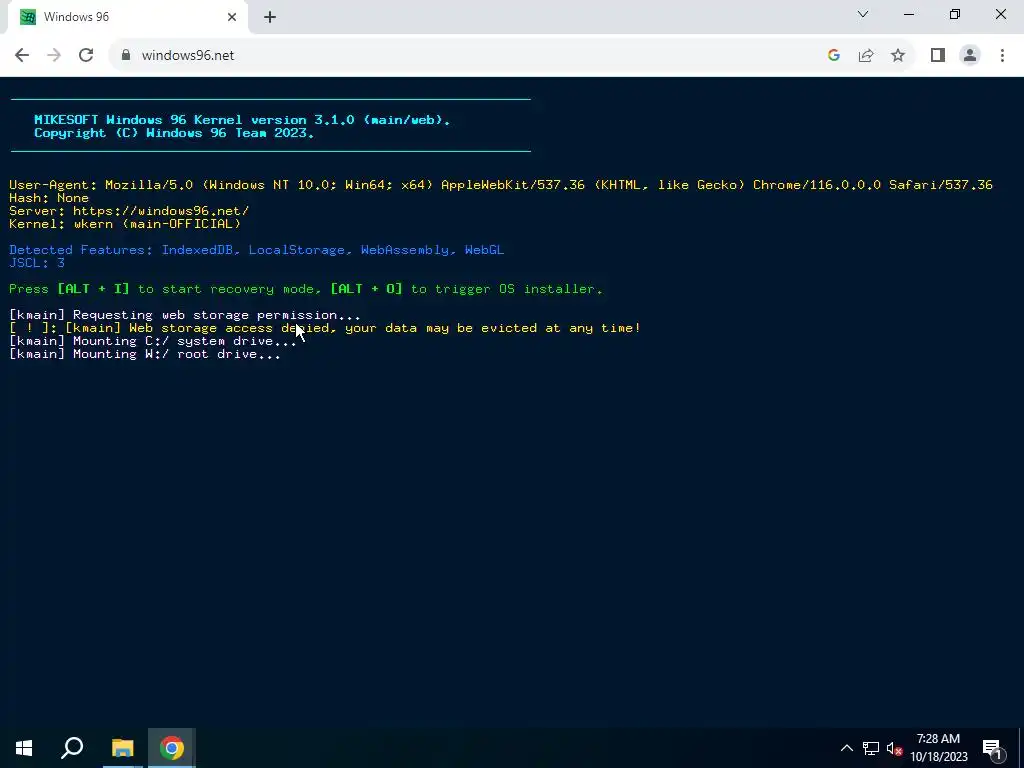Image resolution: width=1024 pixels, height=768 pixels.
Task: Open Chrome's three-dot menu
Action: tap(1002, 56)
